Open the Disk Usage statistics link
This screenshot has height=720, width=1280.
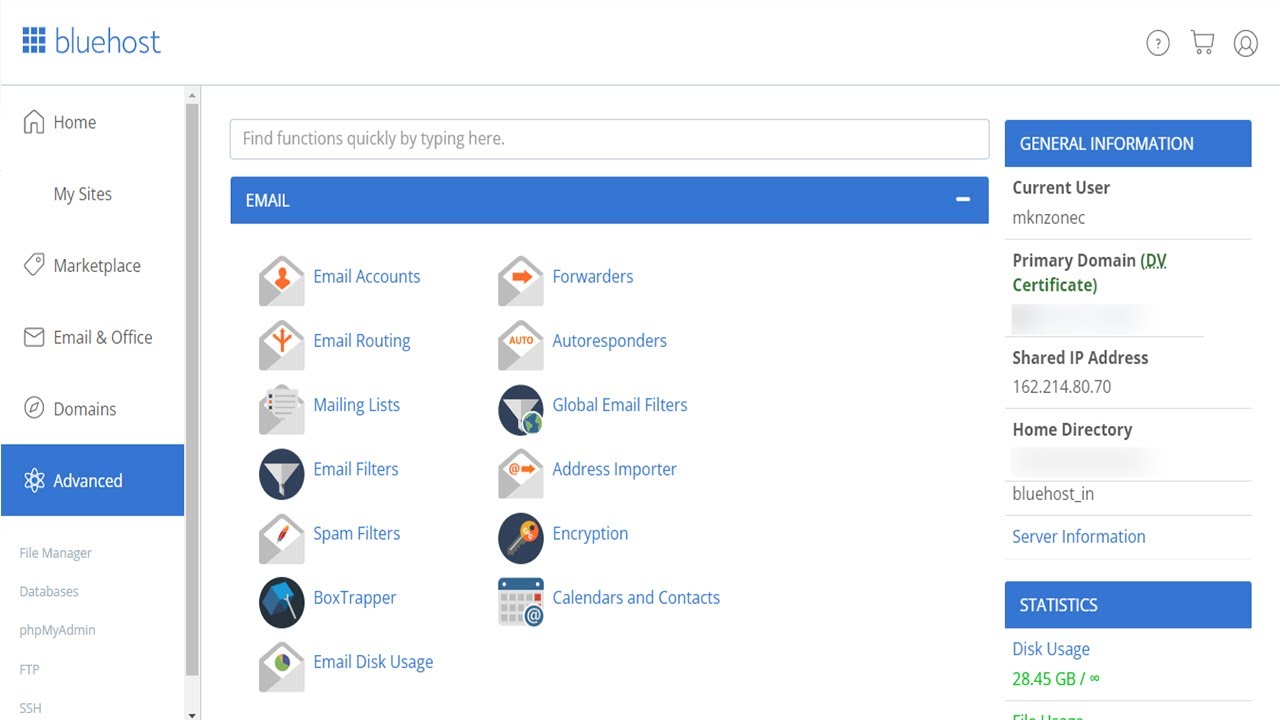point(1051,649)
